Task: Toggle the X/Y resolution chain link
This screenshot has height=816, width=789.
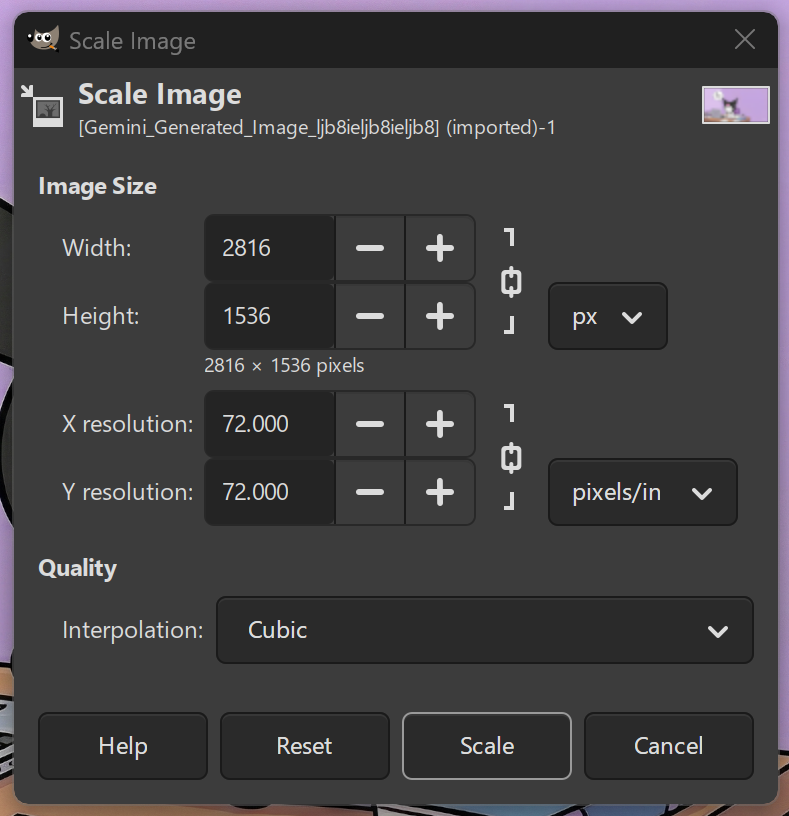Action: pos(511,458)
